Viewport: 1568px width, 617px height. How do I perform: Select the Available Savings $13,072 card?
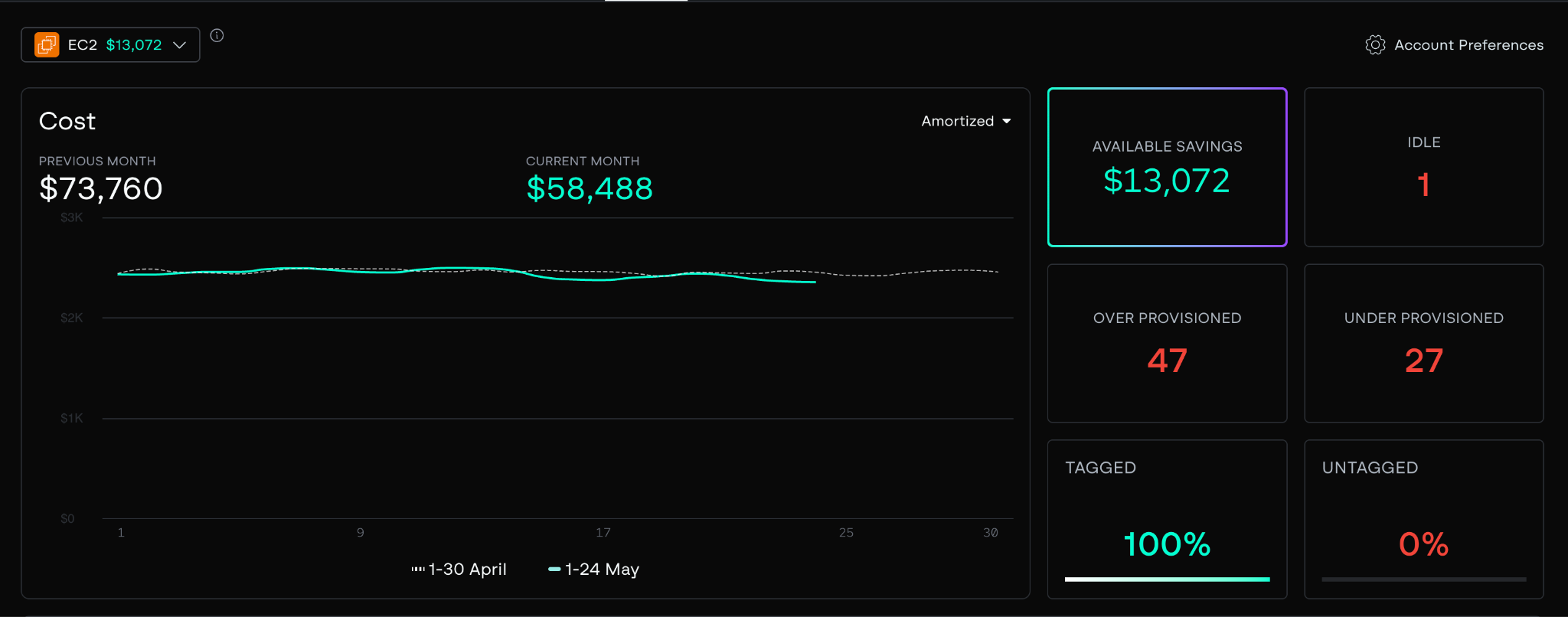tap(1167, 168)
